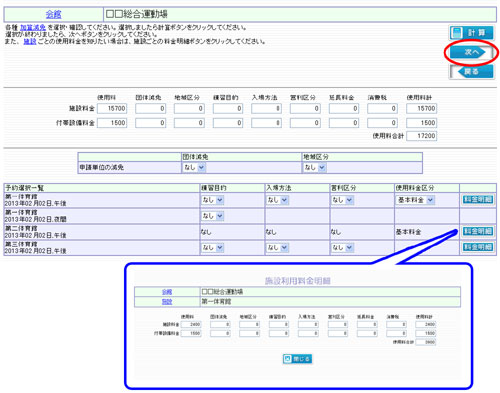Click 施設料金 消費税 field
Image resolution: width=500 pixels, height=393 pixels.
click(x=382, y=108)
